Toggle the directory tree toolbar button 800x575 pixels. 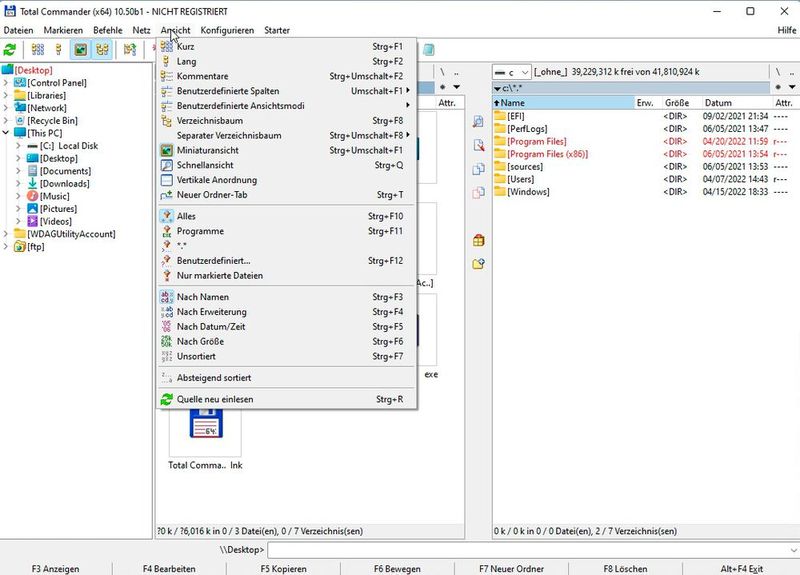click(102, 49)
